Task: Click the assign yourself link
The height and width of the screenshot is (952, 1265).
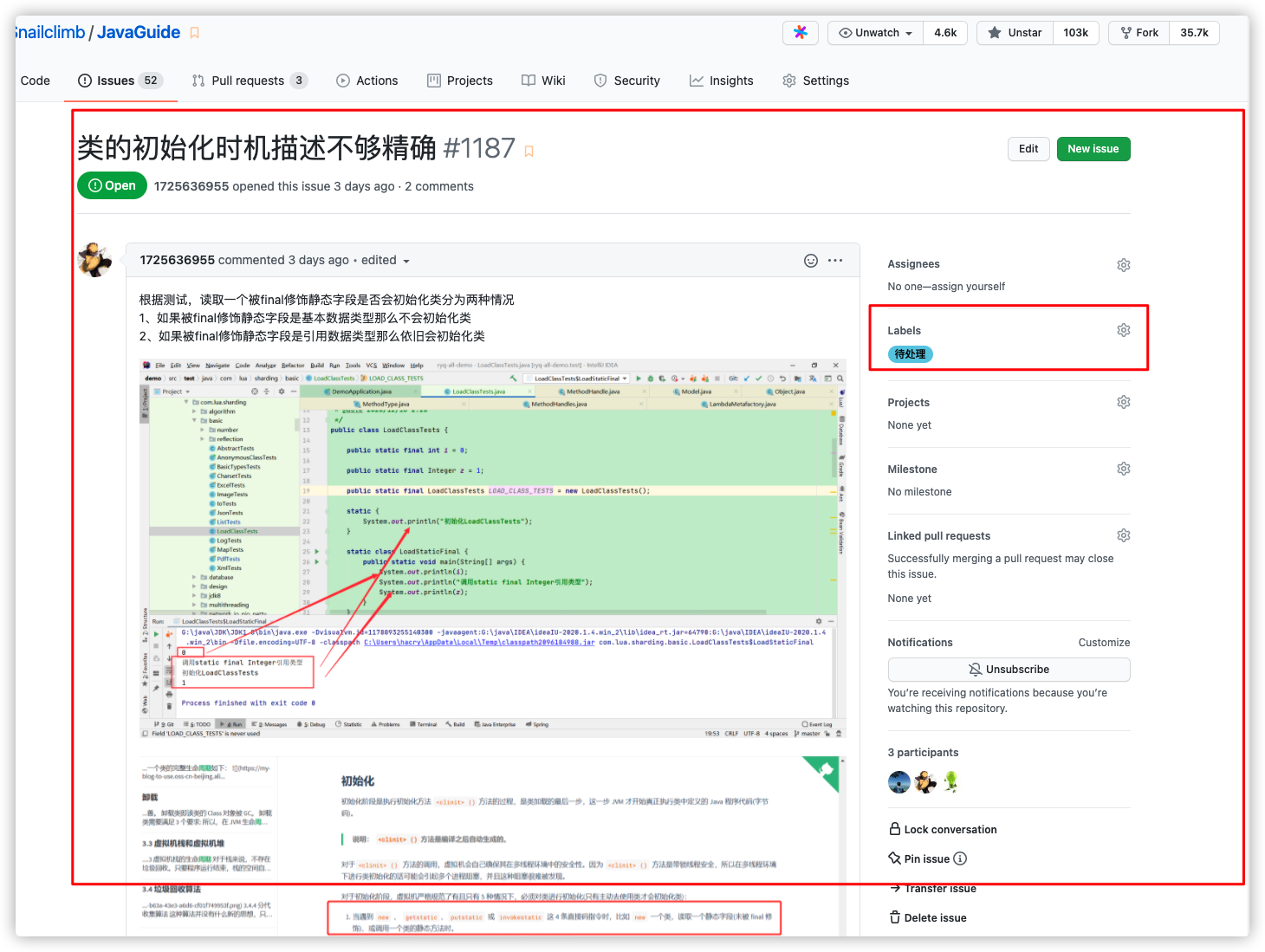Action: click(969, 287)
